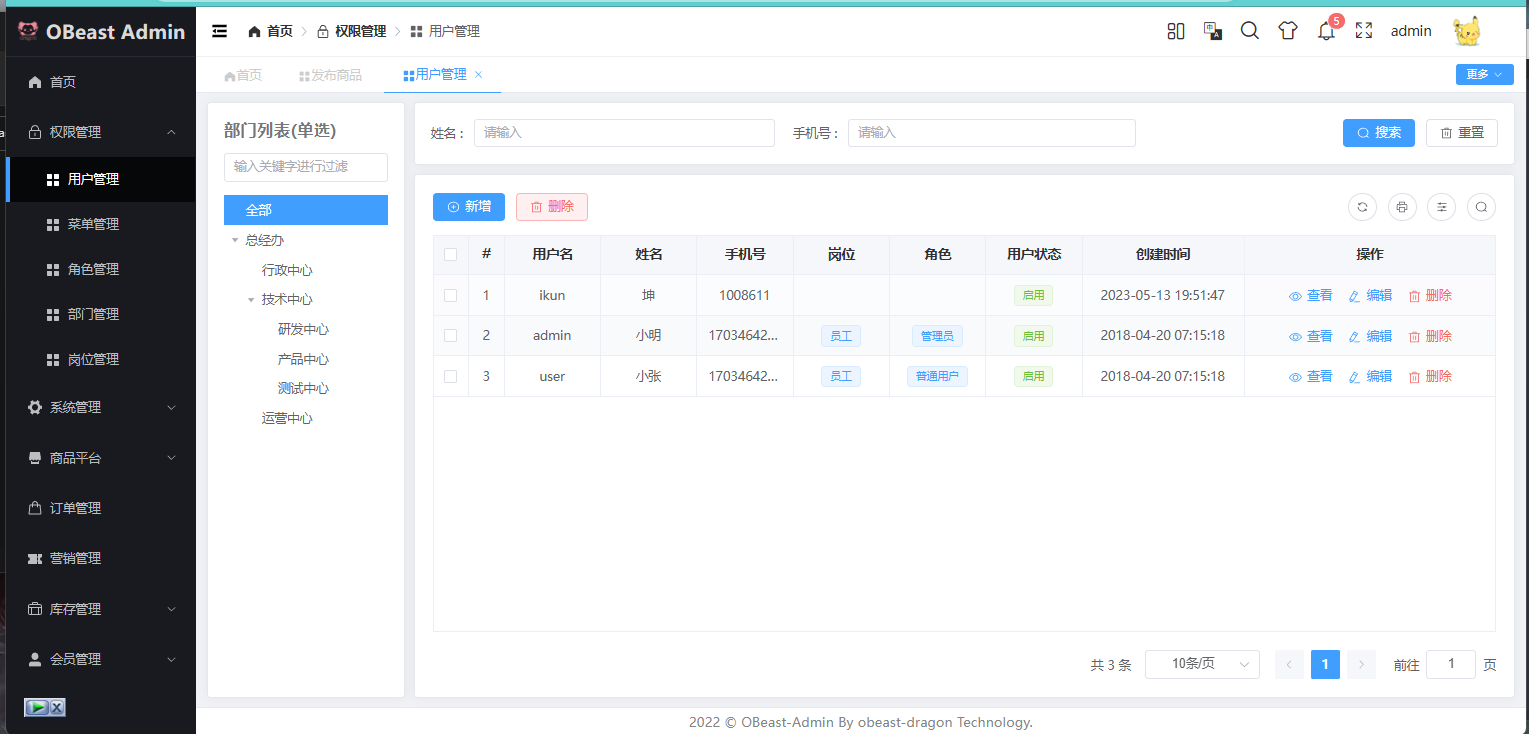The image size is (1529, 734).
Task: Tick the checkbox beside user admin
Action: tap(450, 335)
